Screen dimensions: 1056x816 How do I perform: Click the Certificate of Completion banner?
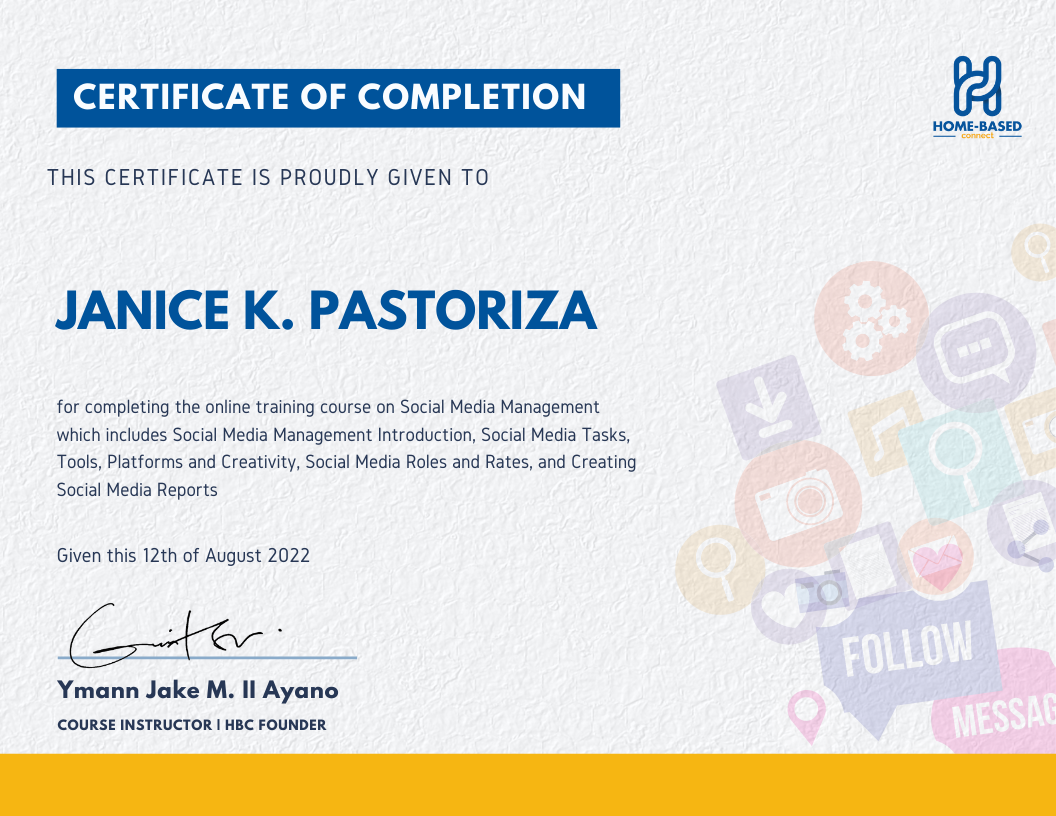[338, 98]
